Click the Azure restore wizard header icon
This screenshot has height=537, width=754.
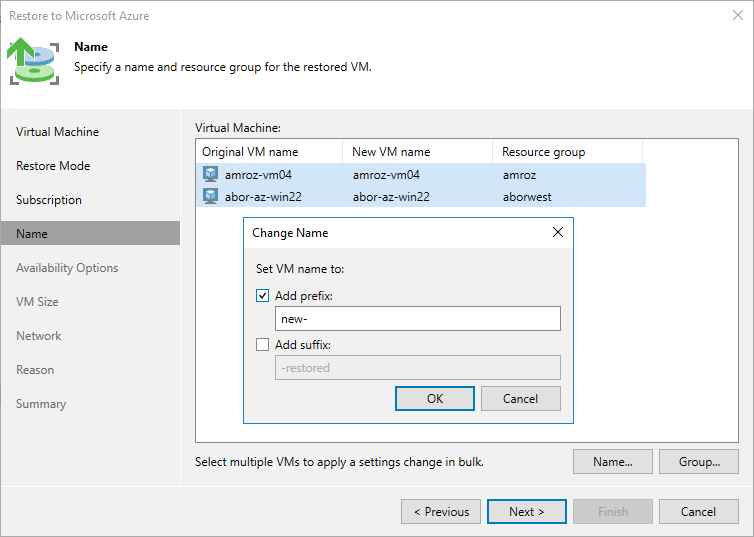(35, 60)
